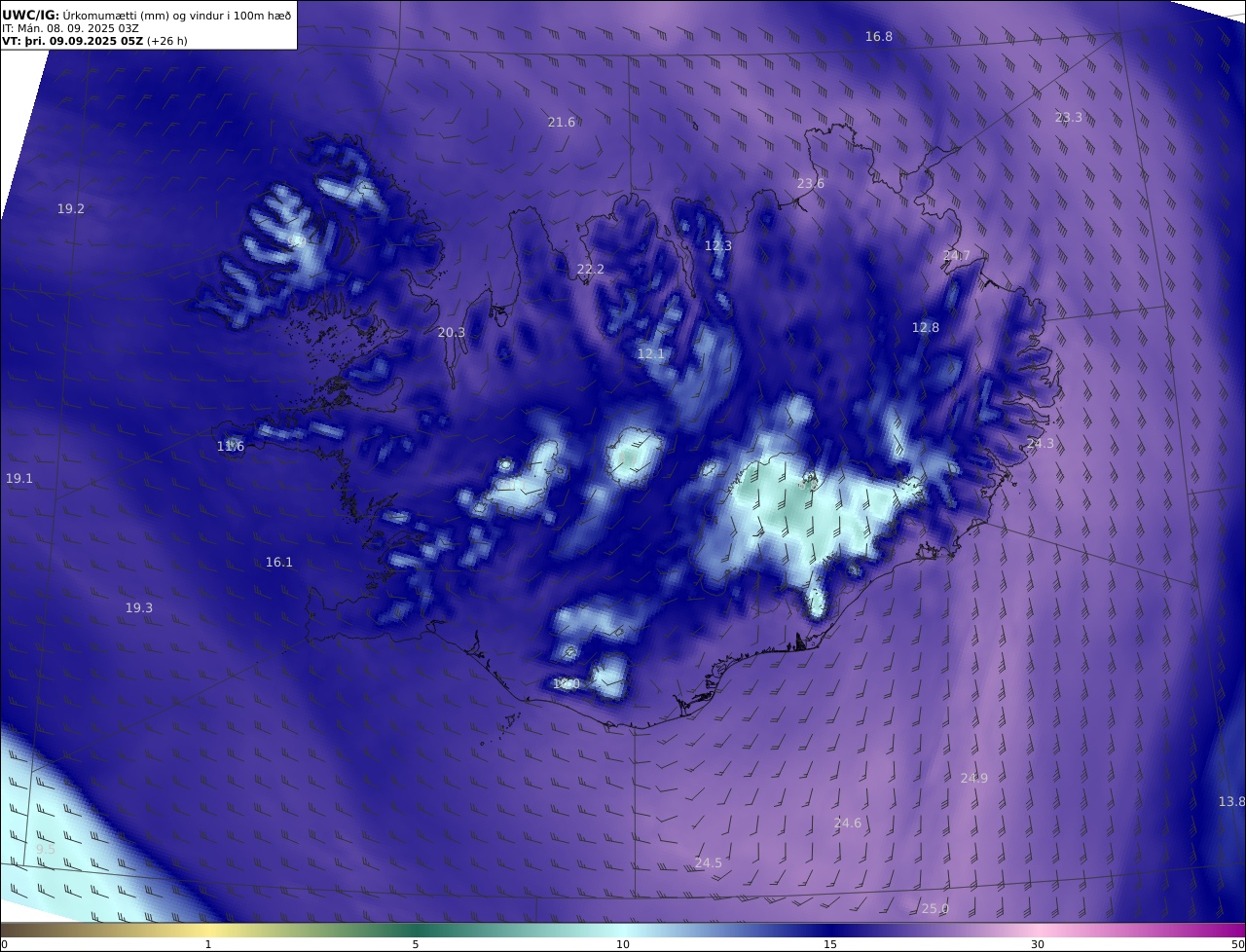The image size is (1246, 952).
Task: Click the value 25.0 on the map
Action: pos(935,908)
